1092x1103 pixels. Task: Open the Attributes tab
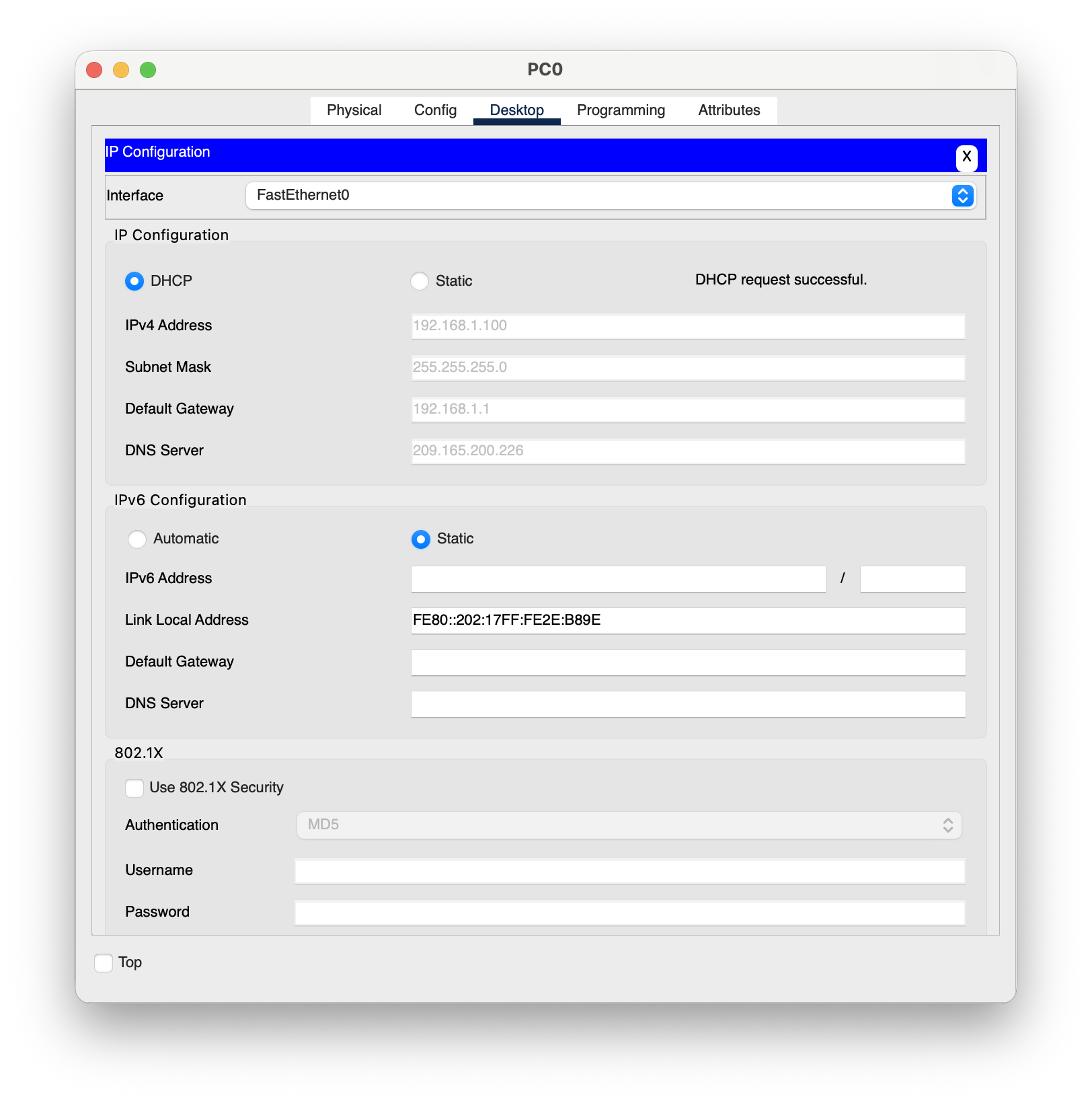(x=729, y=110)
